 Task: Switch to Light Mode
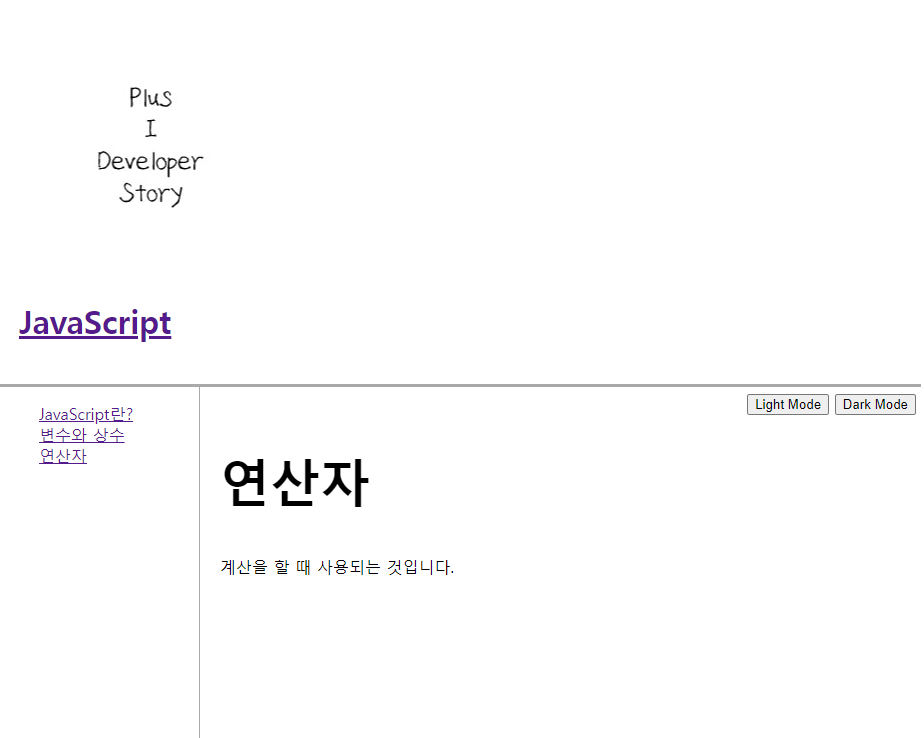pos(788,404)
